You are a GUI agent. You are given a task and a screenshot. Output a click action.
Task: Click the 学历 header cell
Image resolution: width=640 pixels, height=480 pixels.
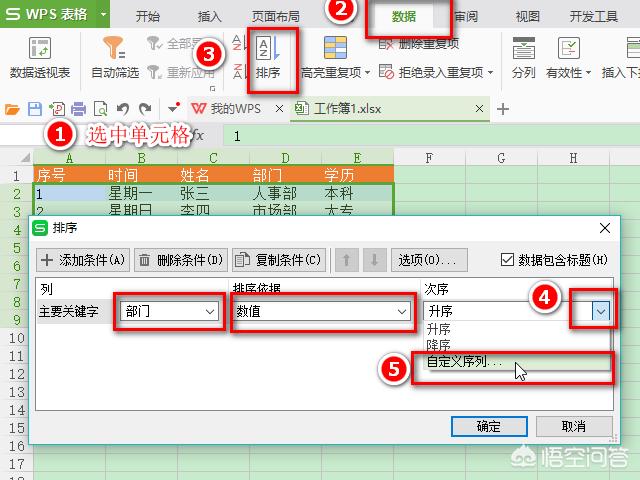(x=358, y=175)
